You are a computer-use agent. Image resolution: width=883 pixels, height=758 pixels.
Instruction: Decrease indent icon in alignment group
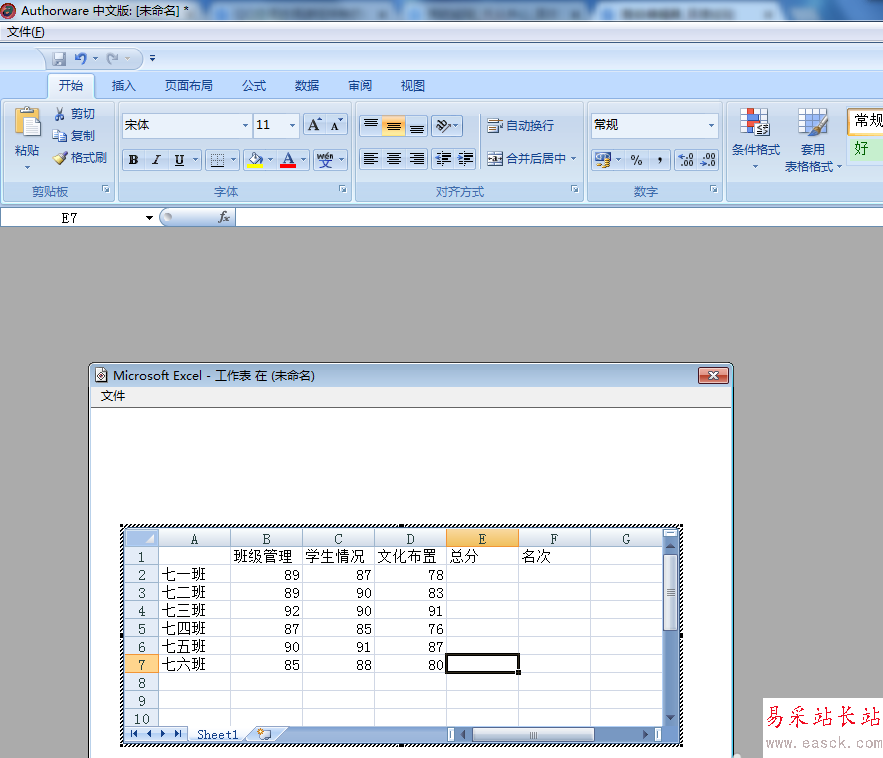[443, 159]
